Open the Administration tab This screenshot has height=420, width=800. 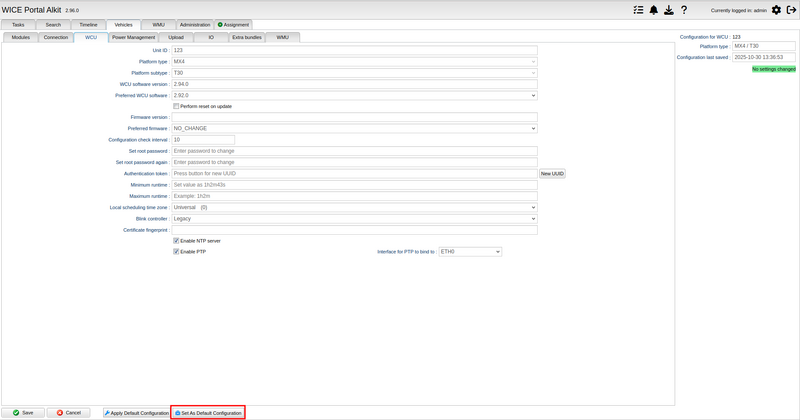195,24
